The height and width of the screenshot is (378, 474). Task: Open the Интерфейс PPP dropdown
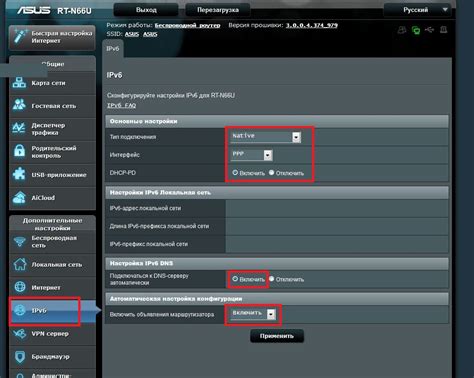click(252, 155)
